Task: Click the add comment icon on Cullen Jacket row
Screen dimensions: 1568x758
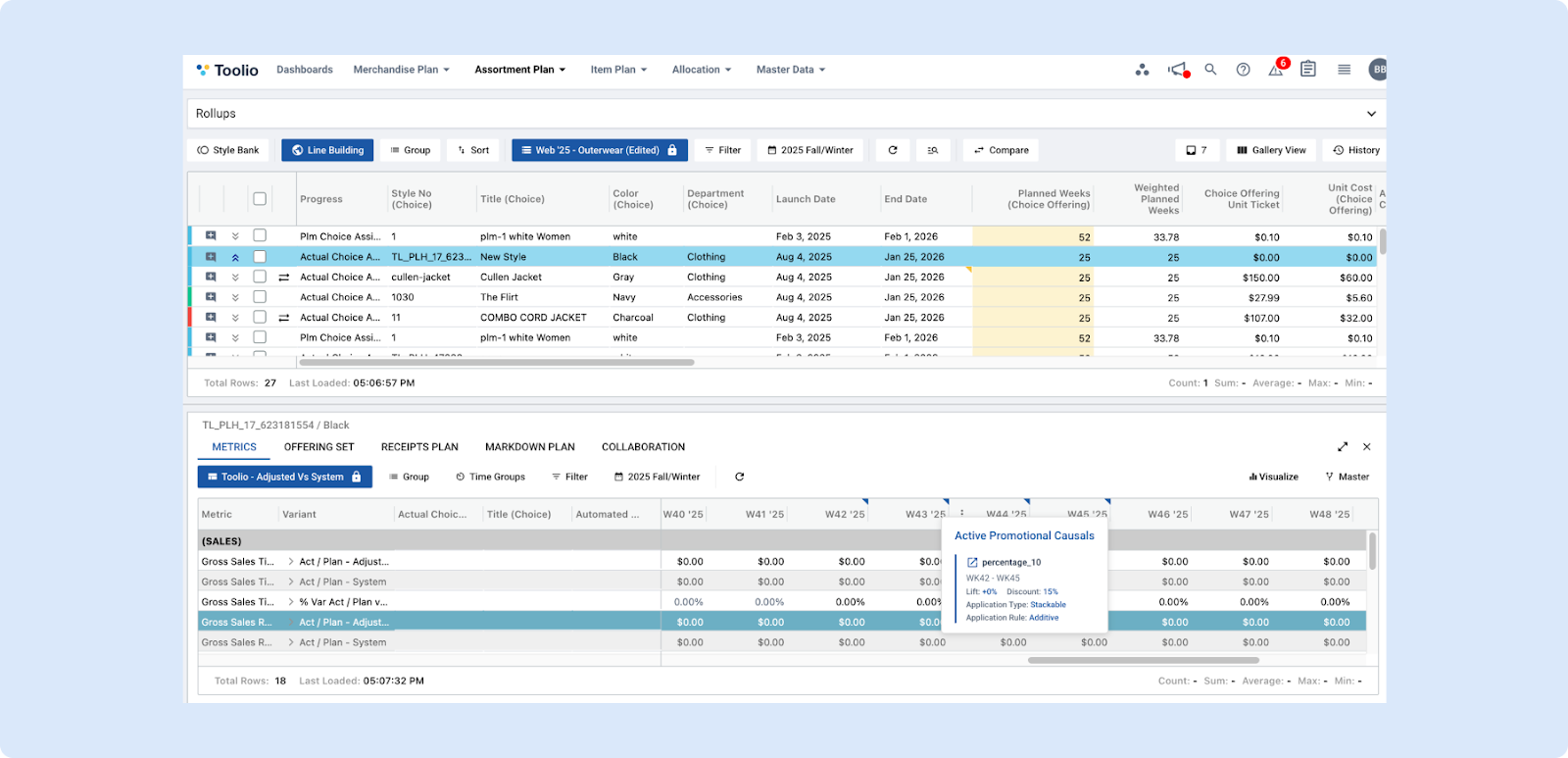Action: tap(211, 277)
